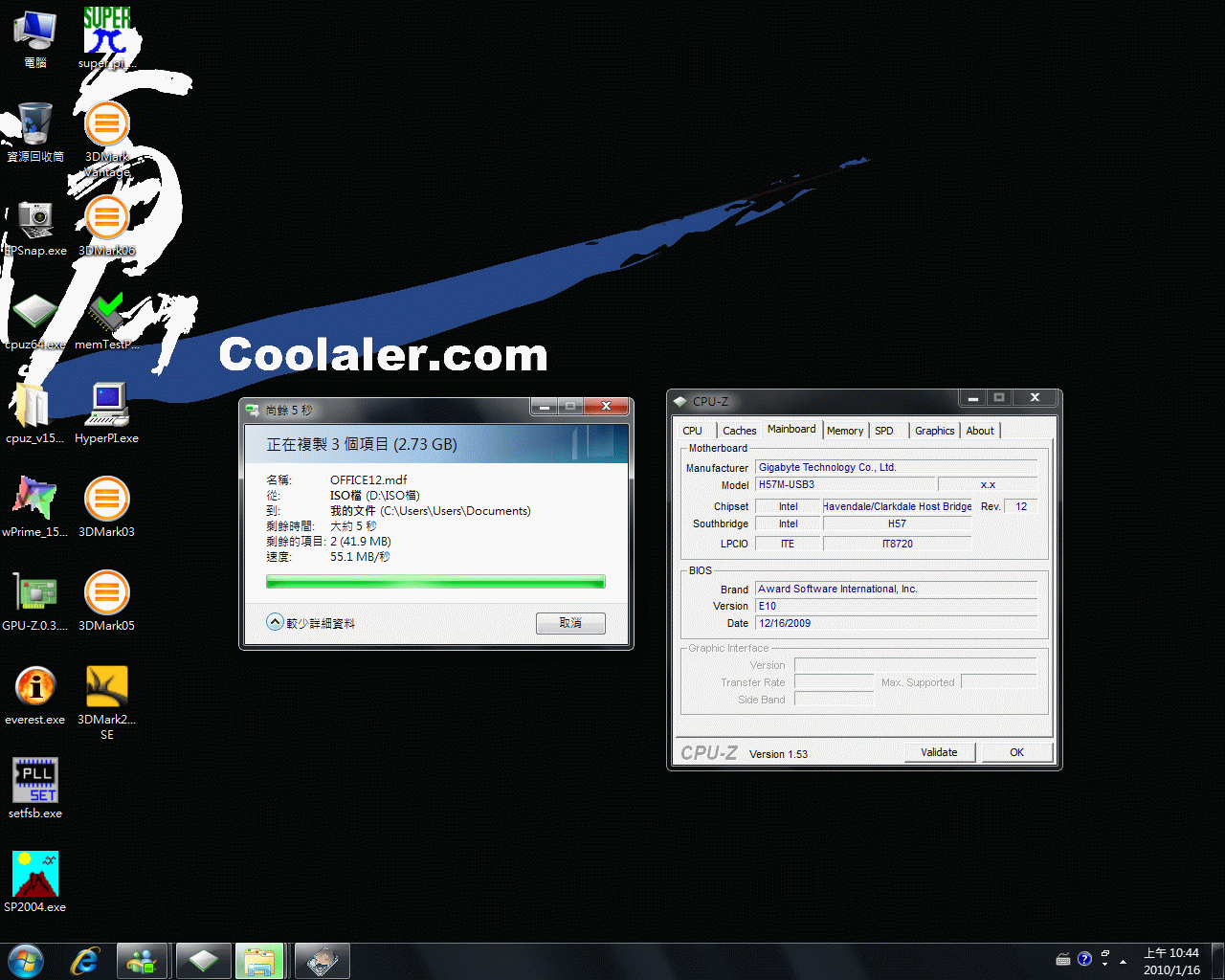Screen dimensions: 1225x980
Task: Click the Manufacturer field Gigabyte Technology
Action: tap(896, 467)
